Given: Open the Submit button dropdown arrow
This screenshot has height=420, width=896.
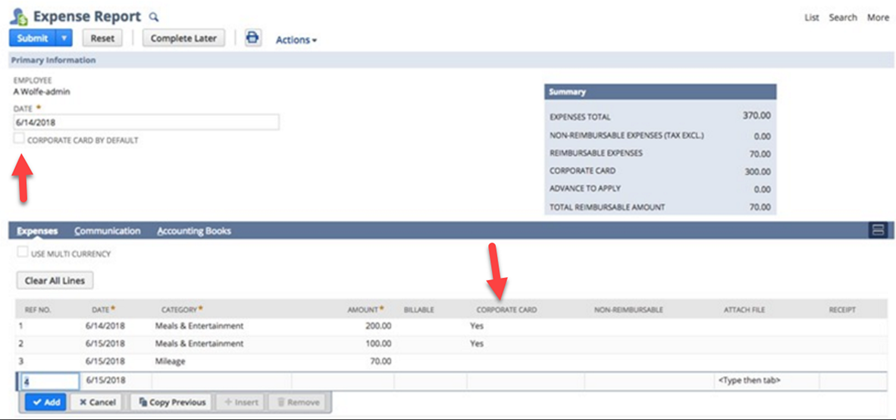Looking at the screenshot, I should 64,39.
